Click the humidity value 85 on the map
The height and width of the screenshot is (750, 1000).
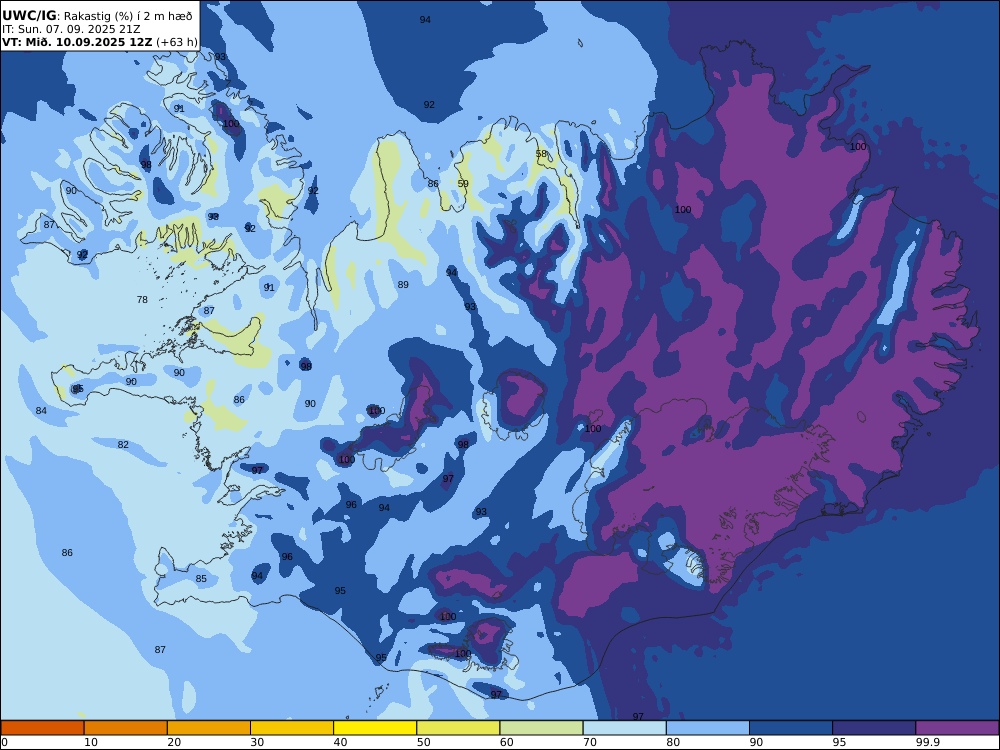[201, 578]
